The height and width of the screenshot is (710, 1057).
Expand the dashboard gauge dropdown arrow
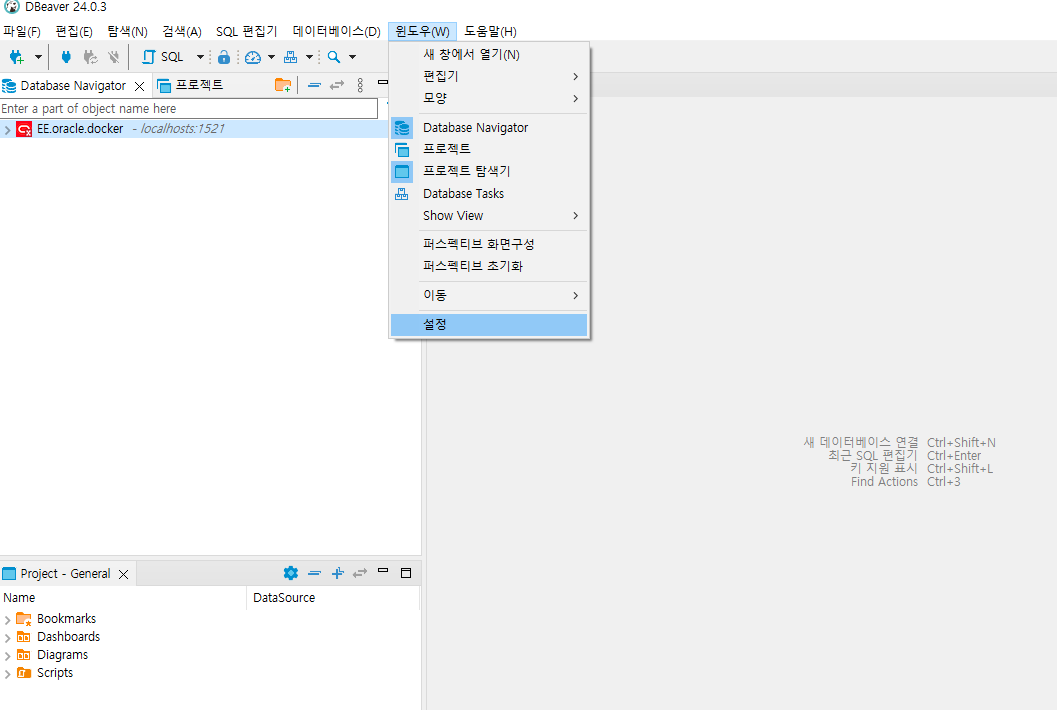tap(271, 57)
